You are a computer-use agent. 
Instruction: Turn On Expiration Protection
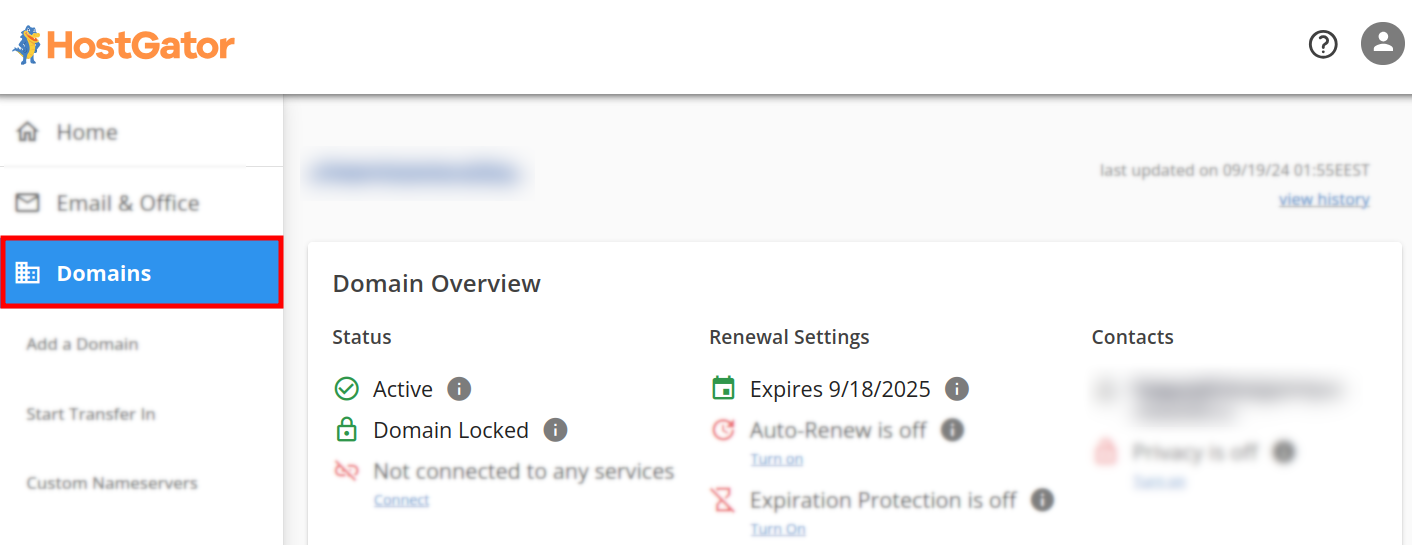point(778,529)
